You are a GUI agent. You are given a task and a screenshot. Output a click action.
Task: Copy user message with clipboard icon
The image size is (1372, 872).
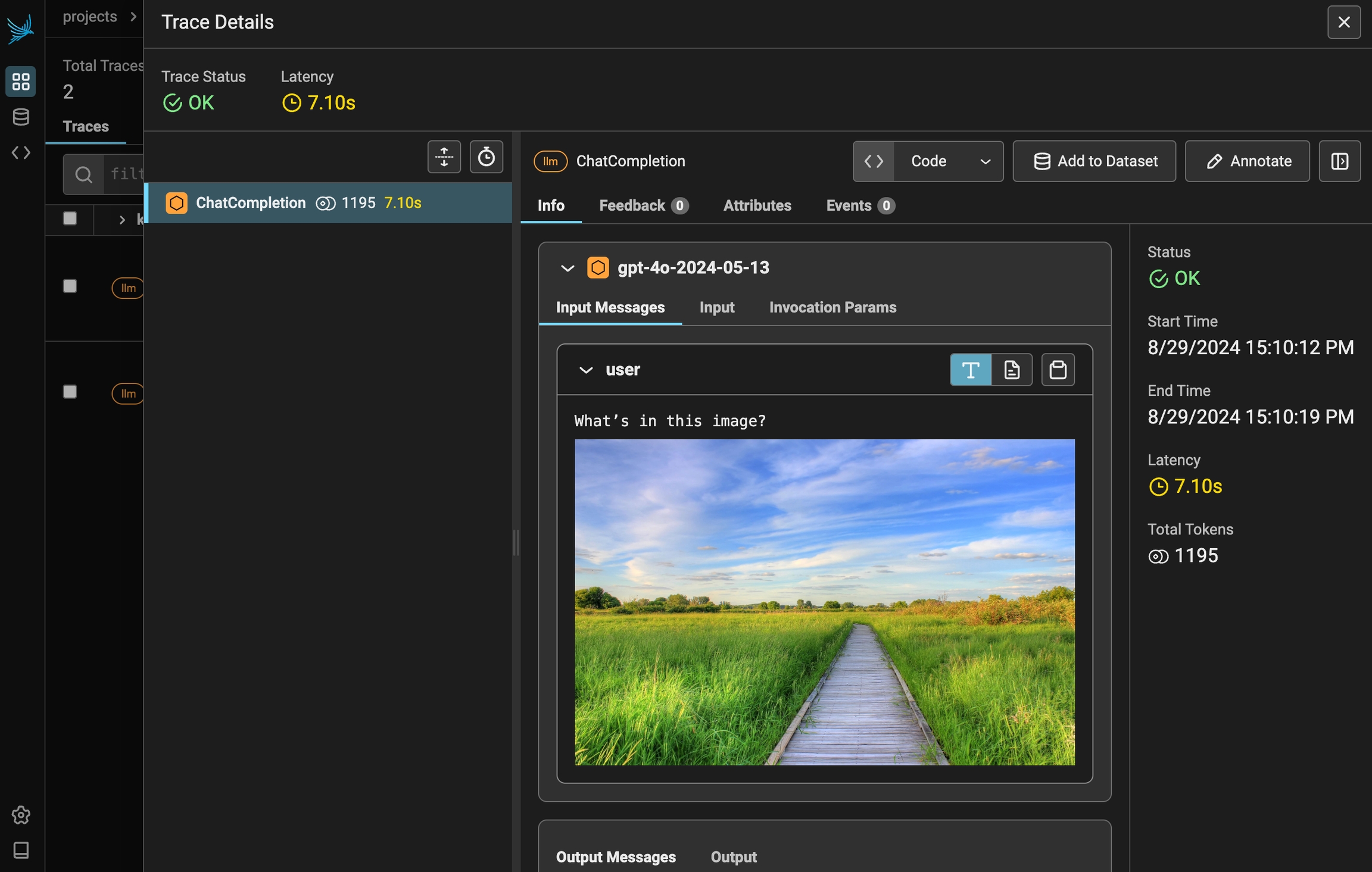[1058, 370]
